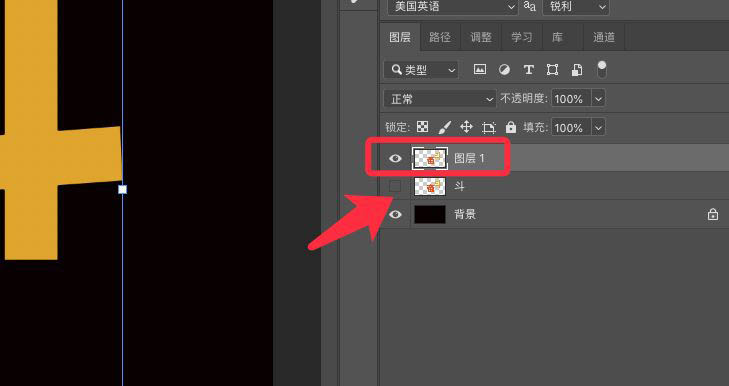Viewport: 729px width, 386px height.
Task: Click the white transform handle on canvas
Action: (x=122, y=189)
